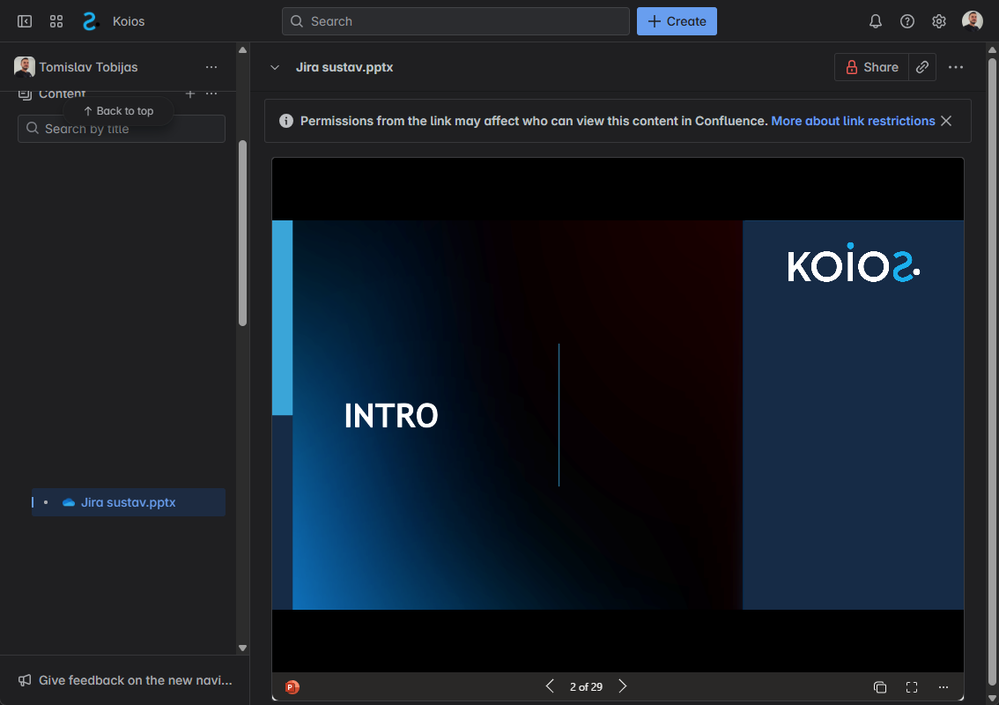Dismiss the permissions info banner
Image resolution: width=999 pixels, height=705 pixels.
946,121
